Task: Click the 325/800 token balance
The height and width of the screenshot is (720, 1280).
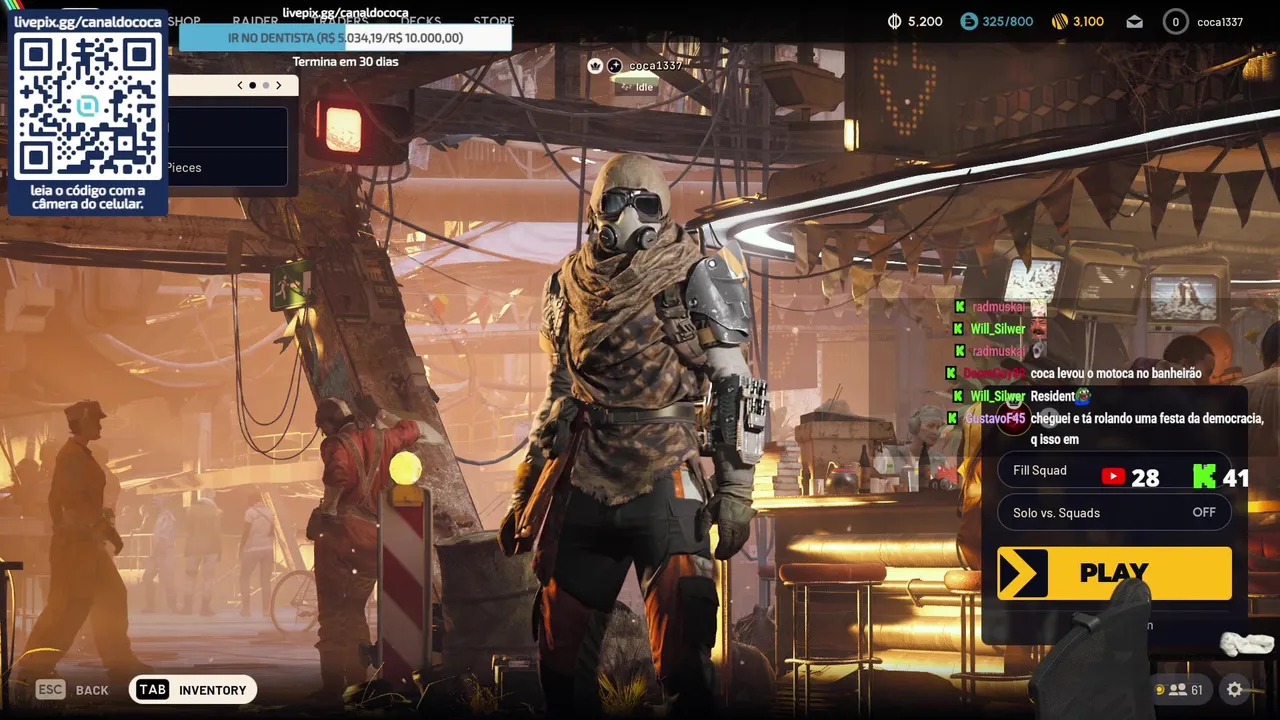Action: [x=1008, y=21]
